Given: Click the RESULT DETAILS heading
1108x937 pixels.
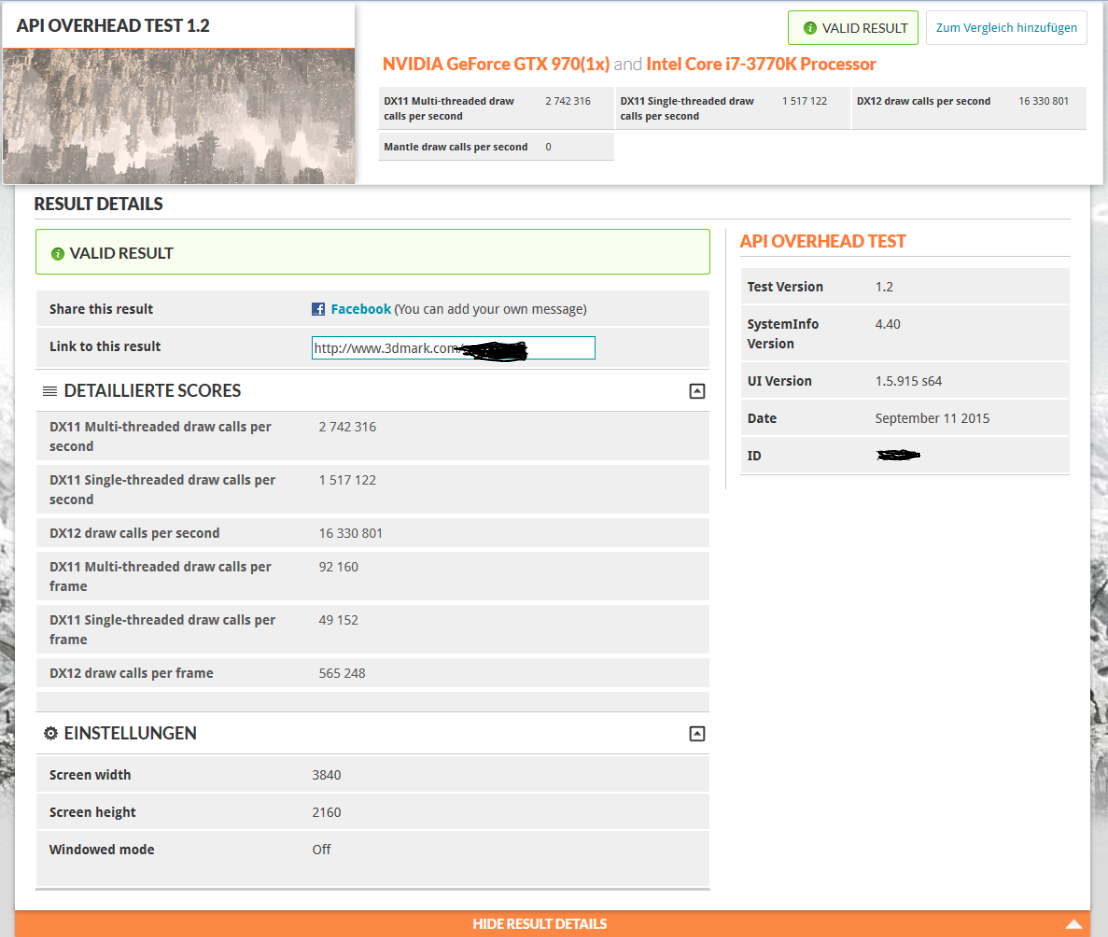Looking at the screenshot, I should [98, 204].
